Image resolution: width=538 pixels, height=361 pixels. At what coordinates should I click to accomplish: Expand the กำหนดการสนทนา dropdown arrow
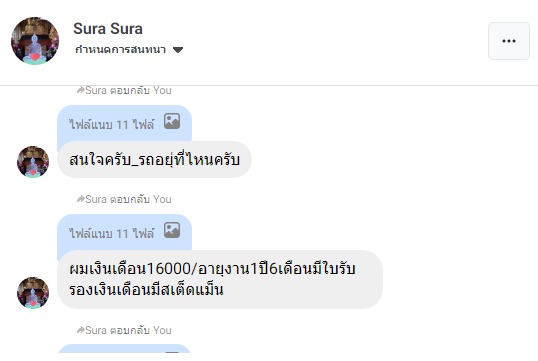(x=178, y=50)
